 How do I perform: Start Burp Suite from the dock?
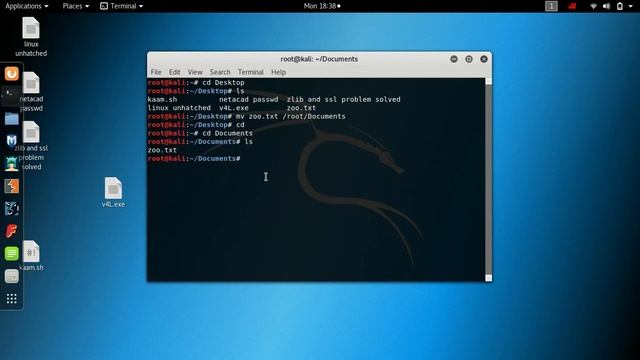11,186
